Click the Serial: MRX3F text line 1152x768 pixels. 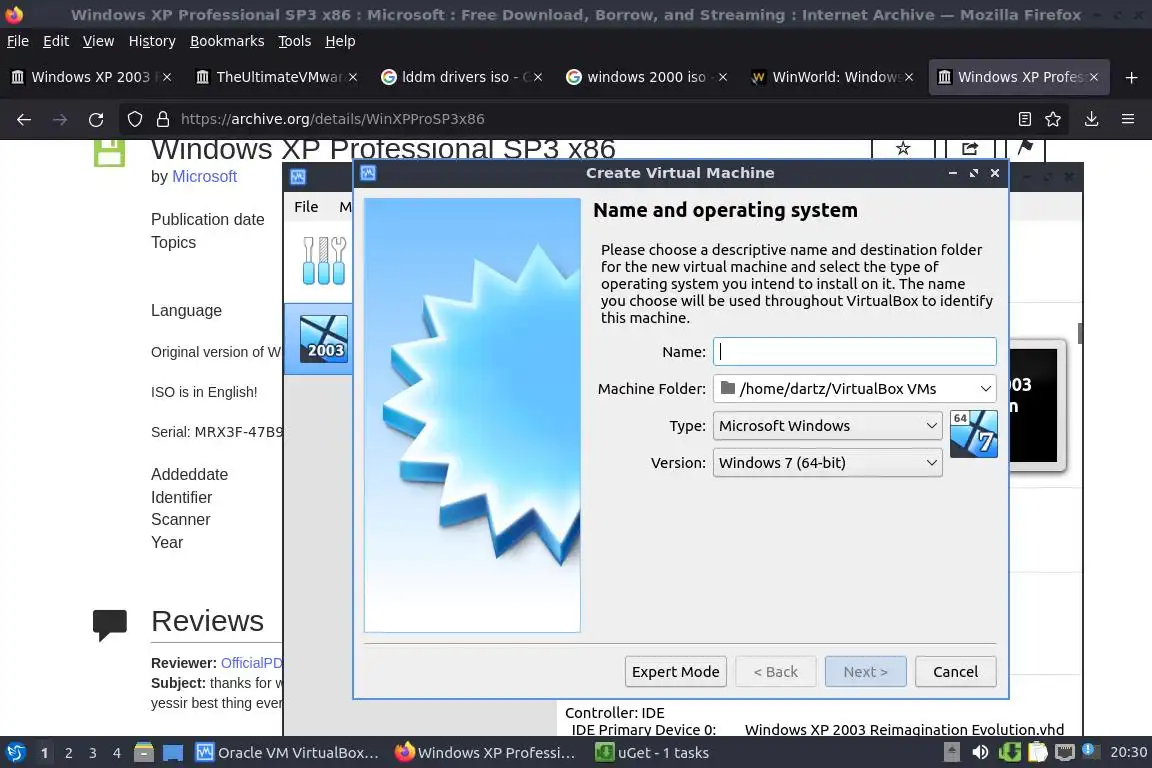tap(217, 431)
